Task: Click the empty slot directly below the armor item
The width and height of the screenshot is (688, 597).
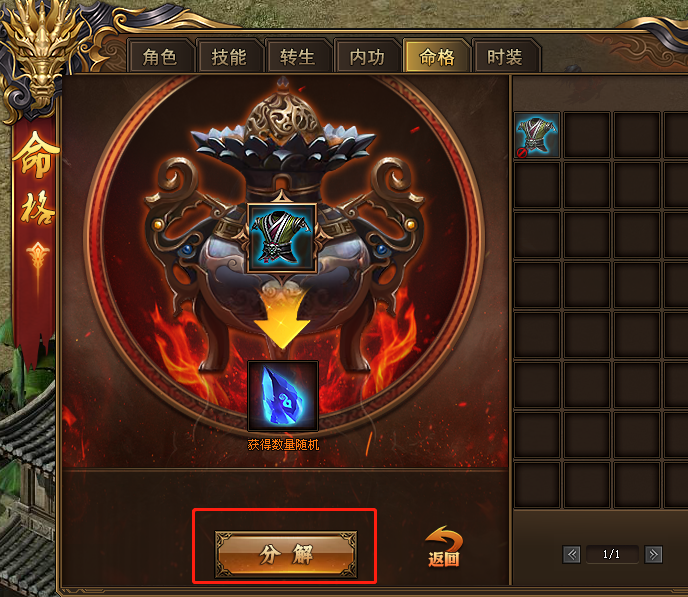Action: pos(537,185)
